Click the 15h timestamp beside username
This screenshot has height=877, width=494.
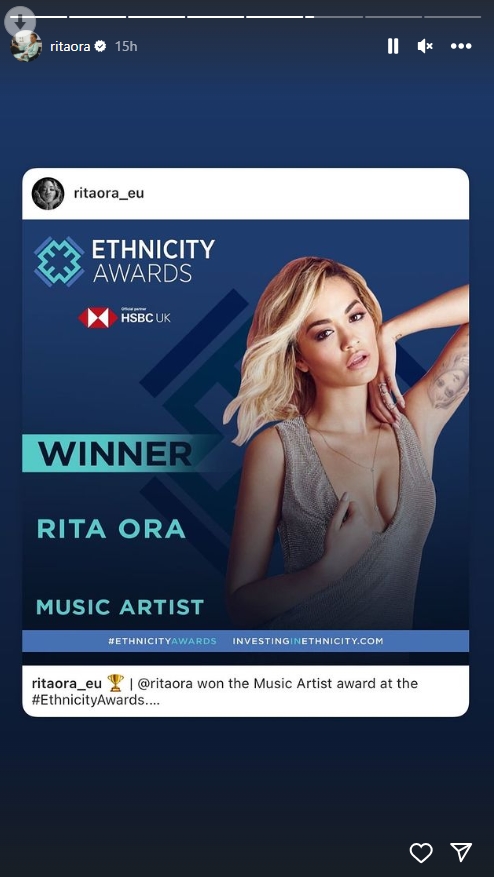point(126,46)
